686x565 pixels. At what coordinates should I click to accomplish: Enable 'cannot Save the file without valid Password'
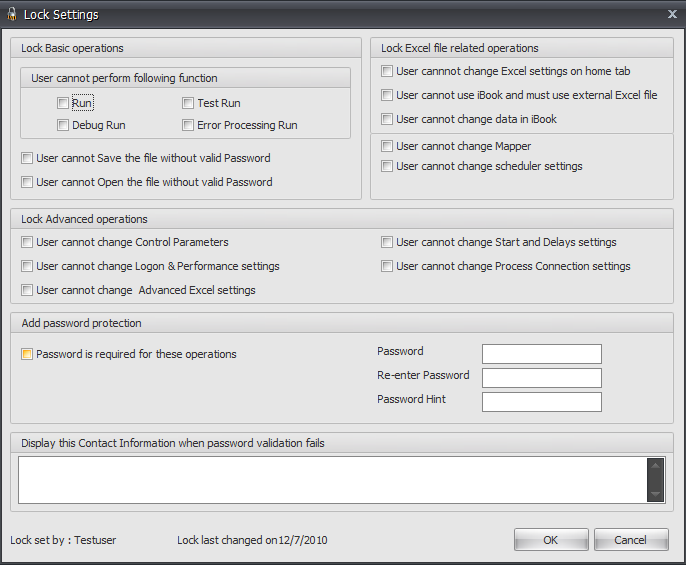(x=27, y=158)
